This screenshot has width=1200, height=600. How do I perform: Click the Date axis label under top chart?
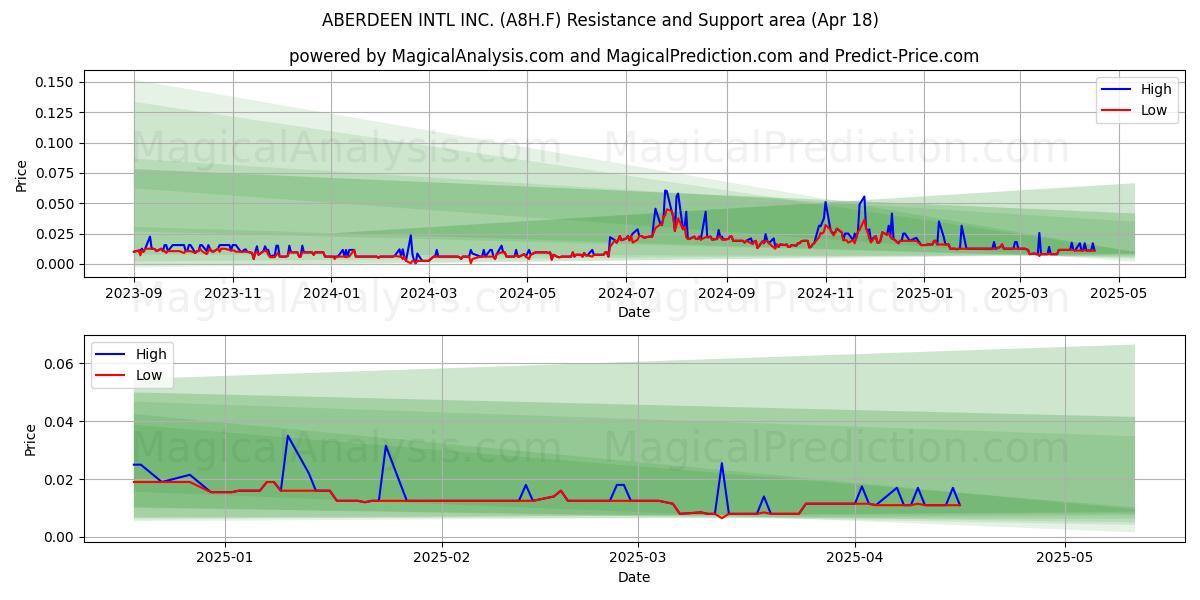[x=634, y=312]
